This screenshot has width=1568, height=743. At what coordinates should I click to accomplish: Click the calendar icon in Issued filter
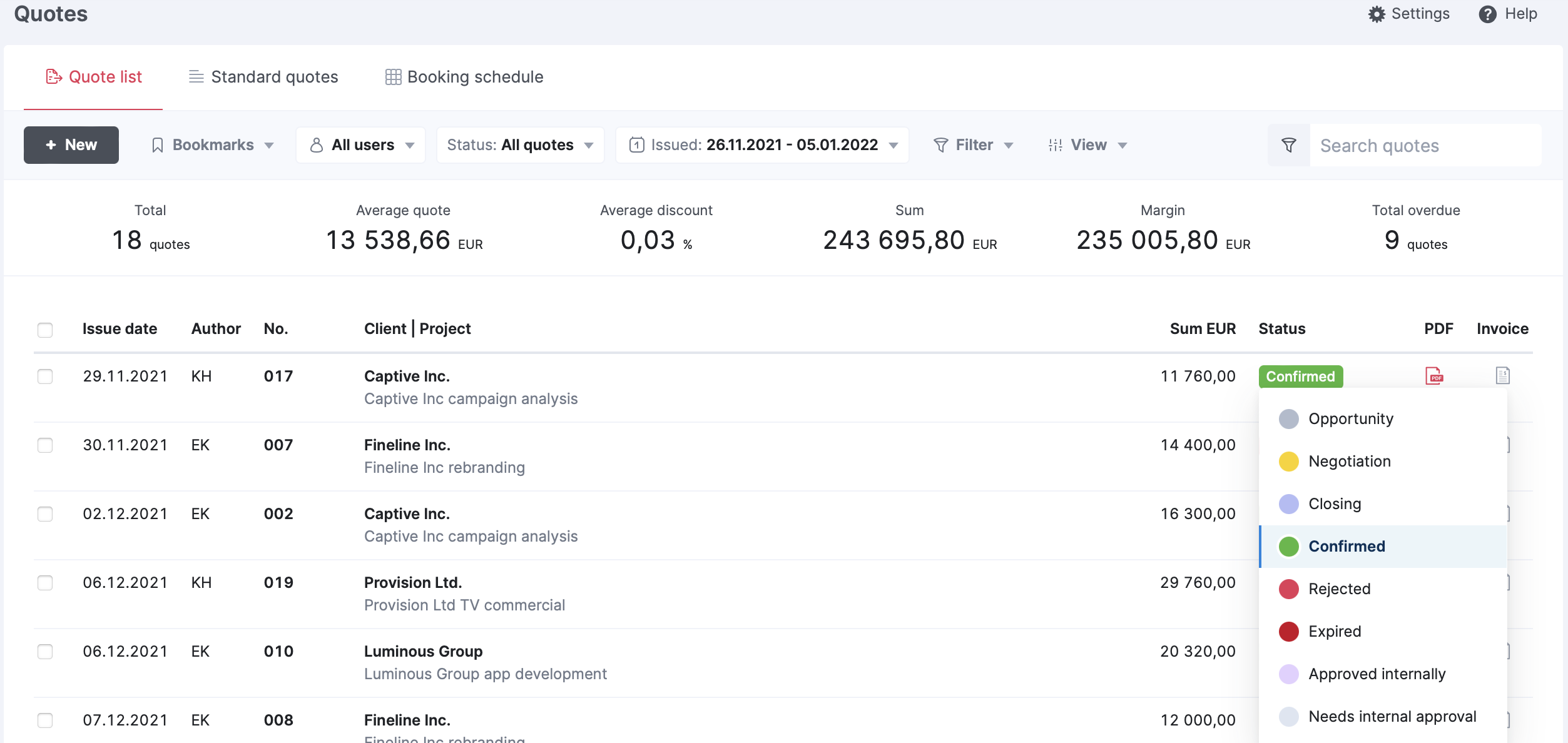[636, 145]
